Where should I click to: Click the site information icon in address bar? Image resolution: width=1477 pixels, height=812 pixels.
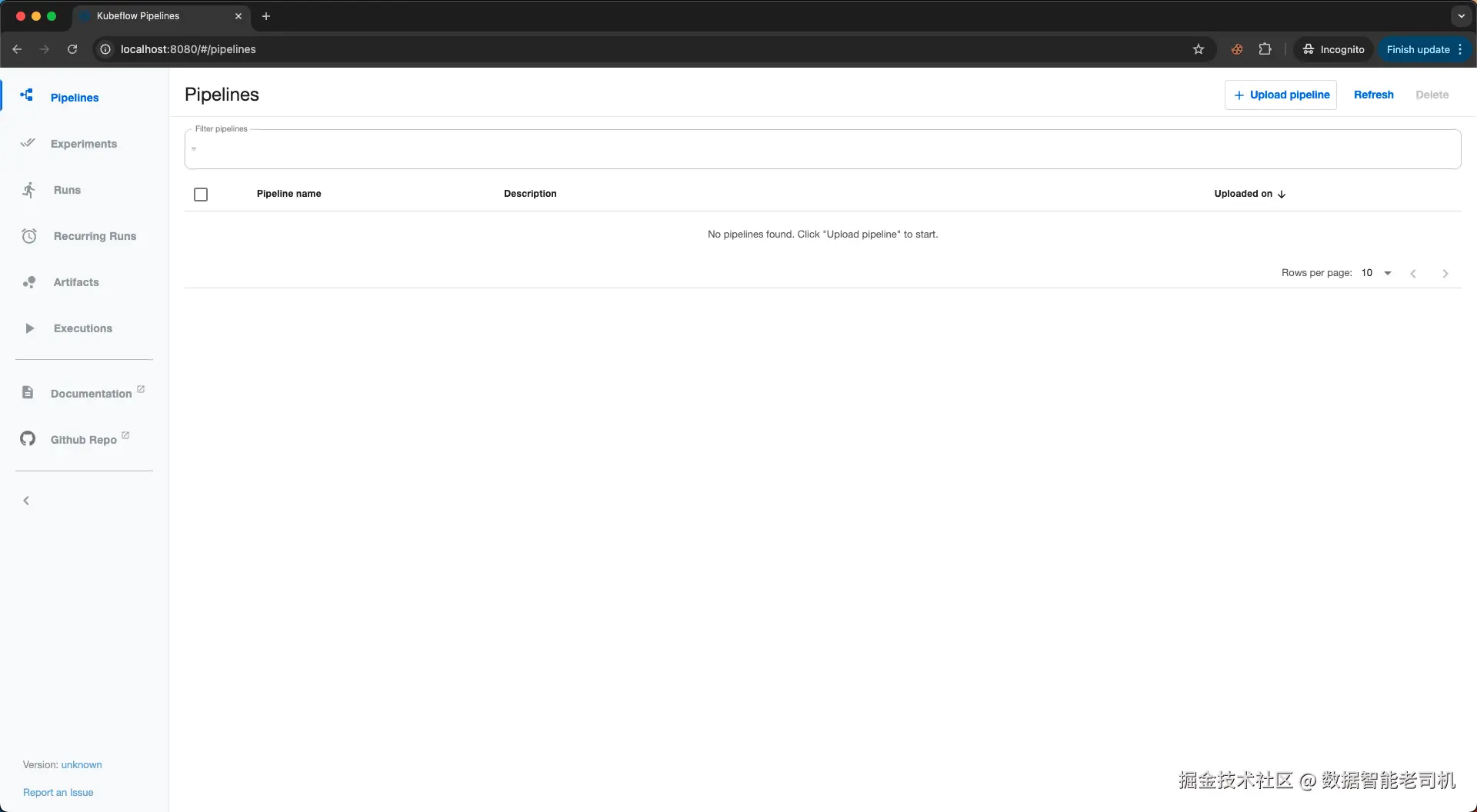(x=105, y=49)
